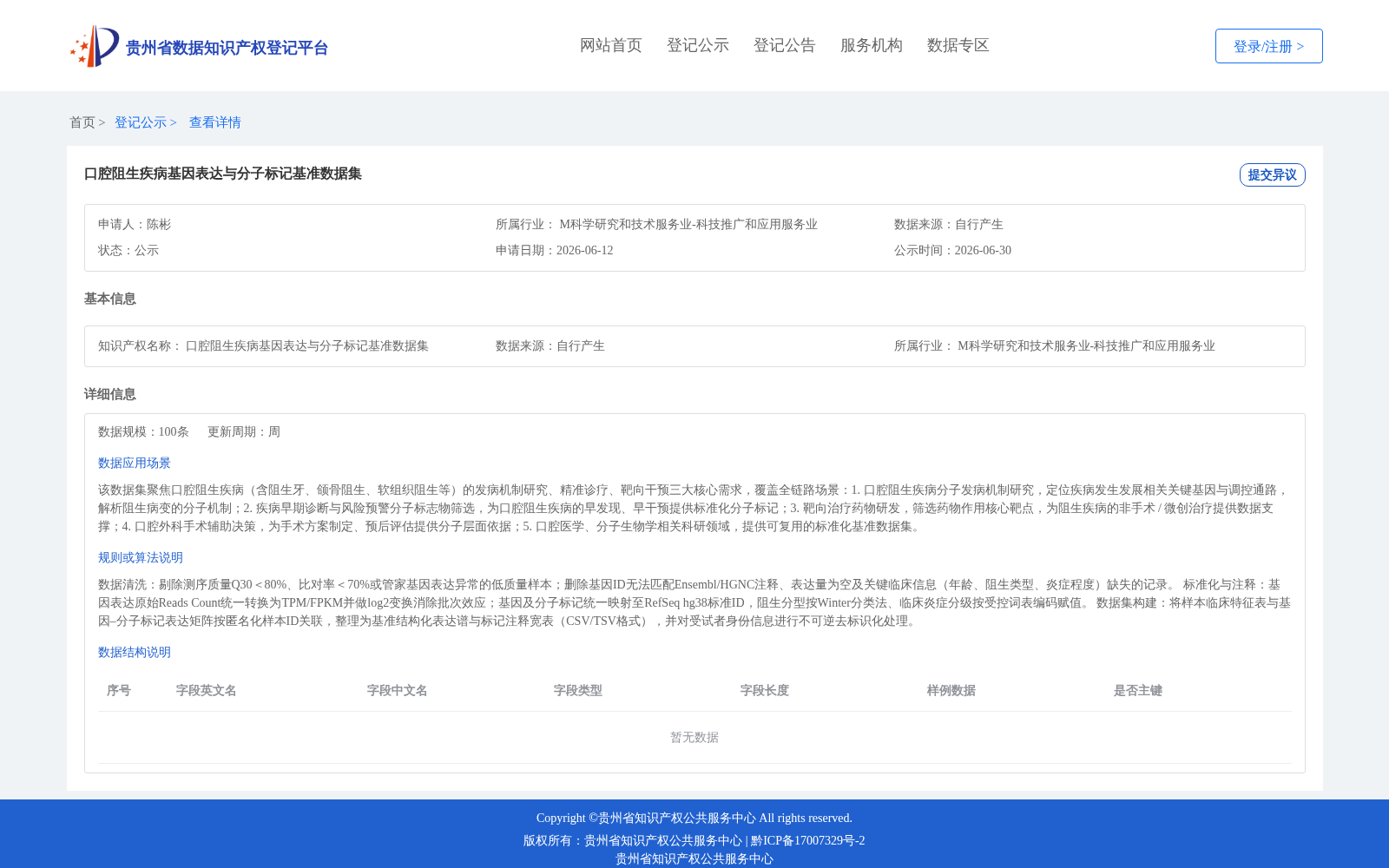Image resolution: width=1389 pixels, height=868 pixels.
Task: Click the 暂无数据 empty table message
Action: (694, 737)
